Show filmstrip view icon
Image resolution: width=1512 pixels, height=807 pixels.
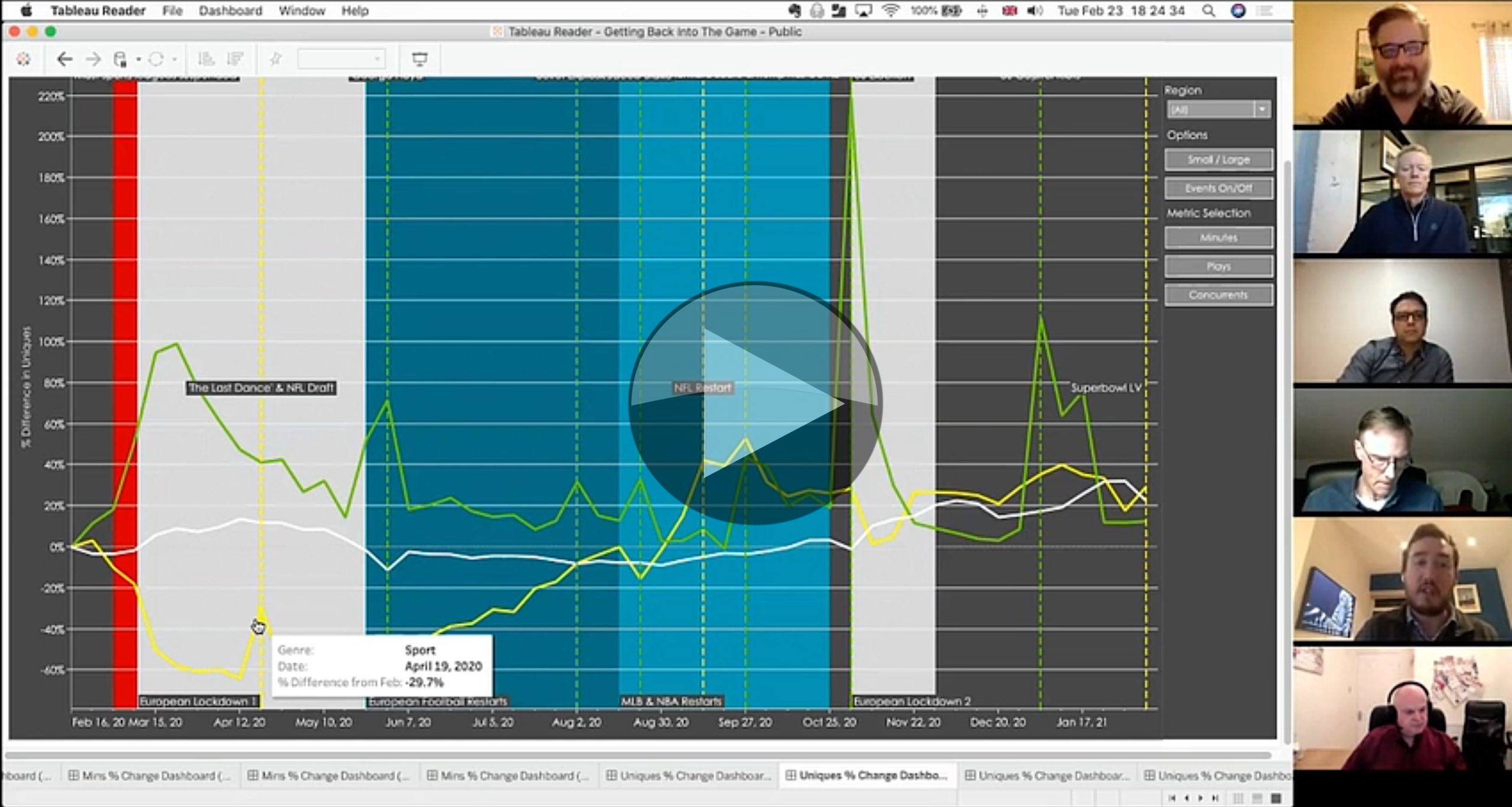coord(1257,798)
